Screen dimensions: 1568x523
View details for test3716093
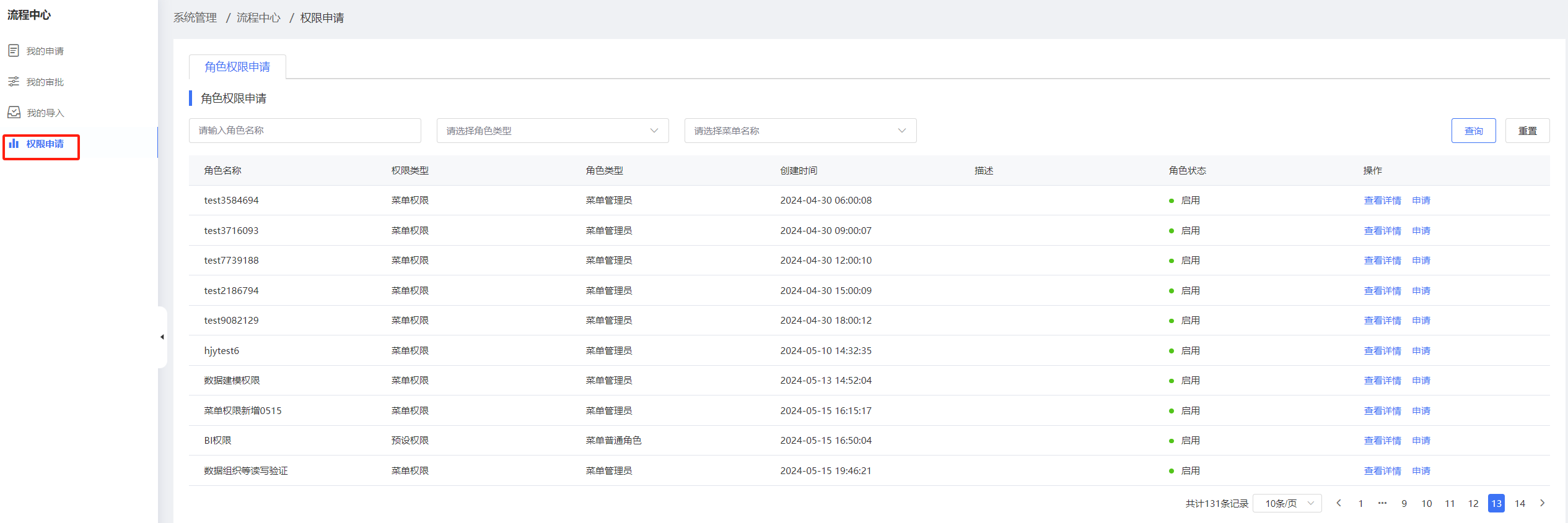click(1382, 231)
